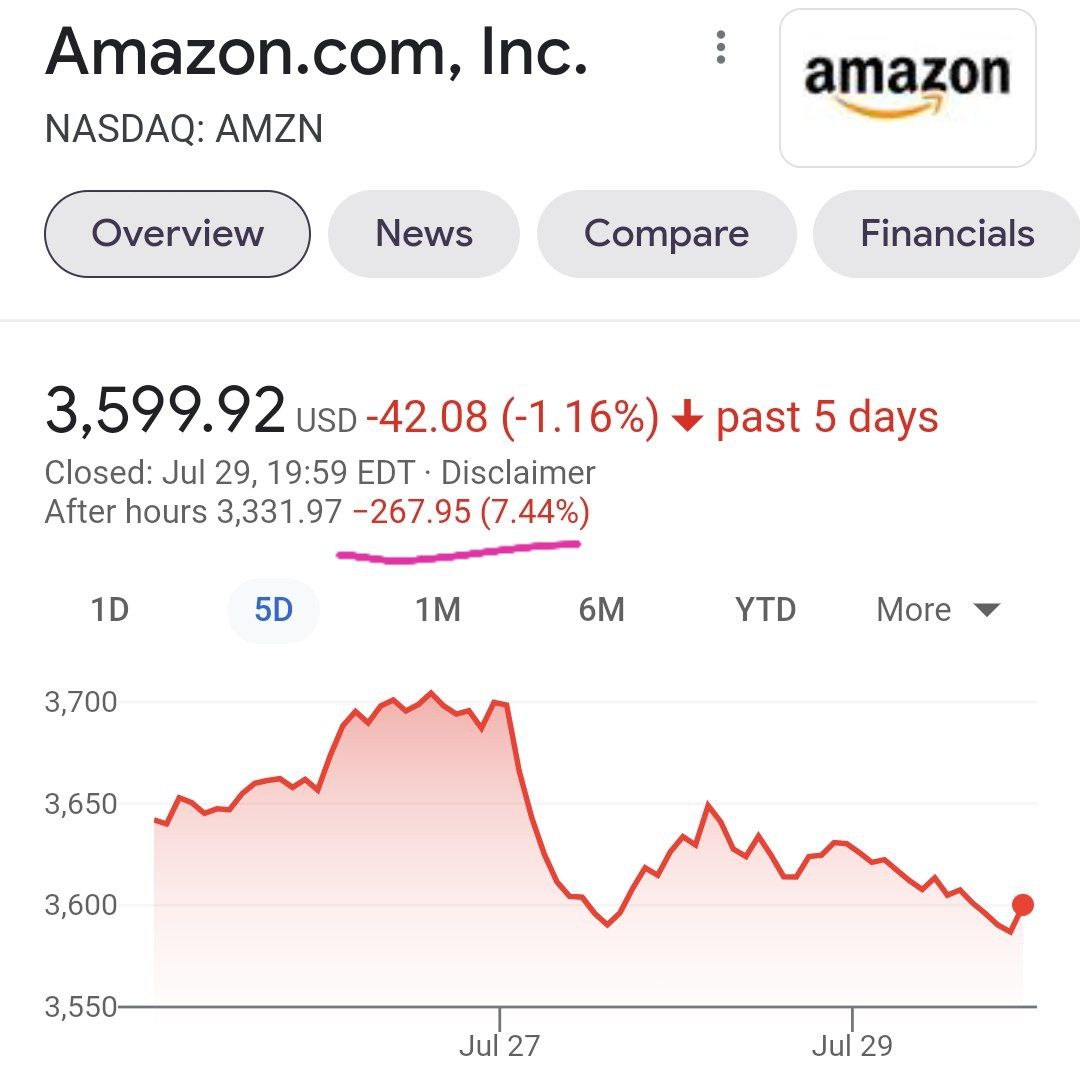Switch chart to 6M range
The width and height of the screenshot is (1080, 1090).
[x=601, y=609]
